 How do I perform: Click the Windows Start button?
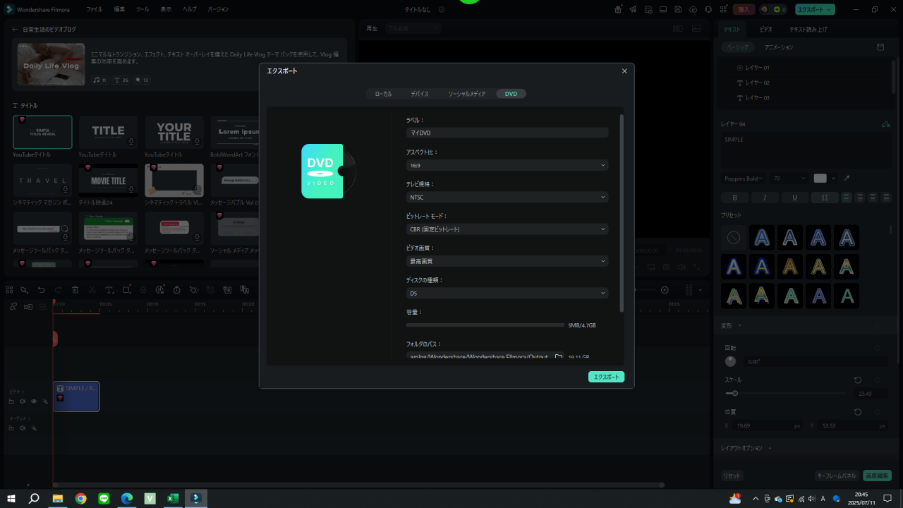tap(11, 498)
